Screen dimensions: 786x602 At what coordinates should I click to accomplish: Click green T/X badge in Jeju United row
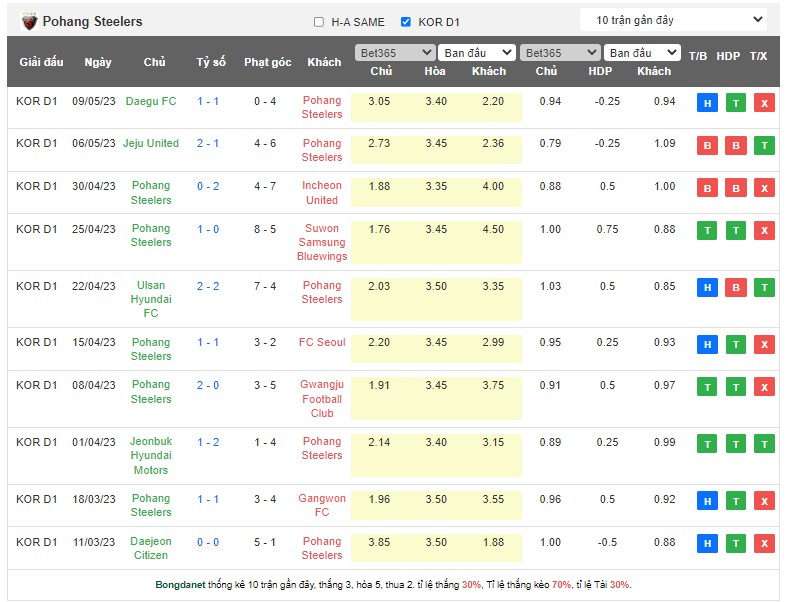click(x=764, y=146)
